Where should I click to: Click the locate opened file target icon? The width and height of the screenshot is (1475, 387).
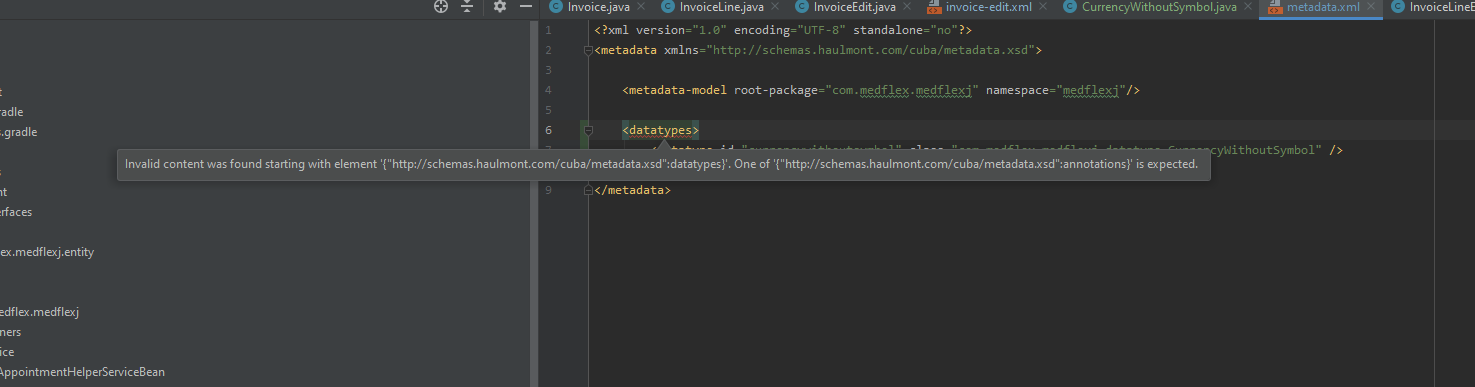pos(441,6)
